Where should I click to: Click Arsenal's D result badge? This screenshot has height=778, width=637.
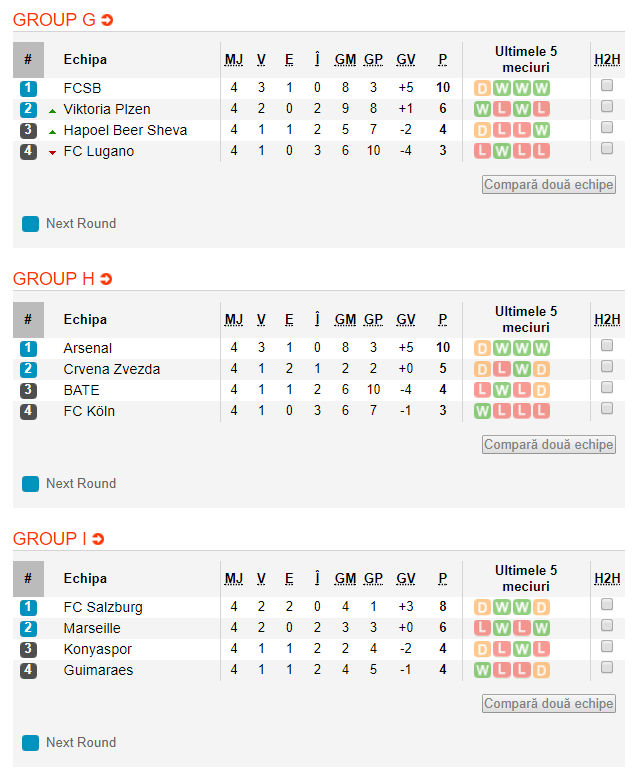[482, 348]
